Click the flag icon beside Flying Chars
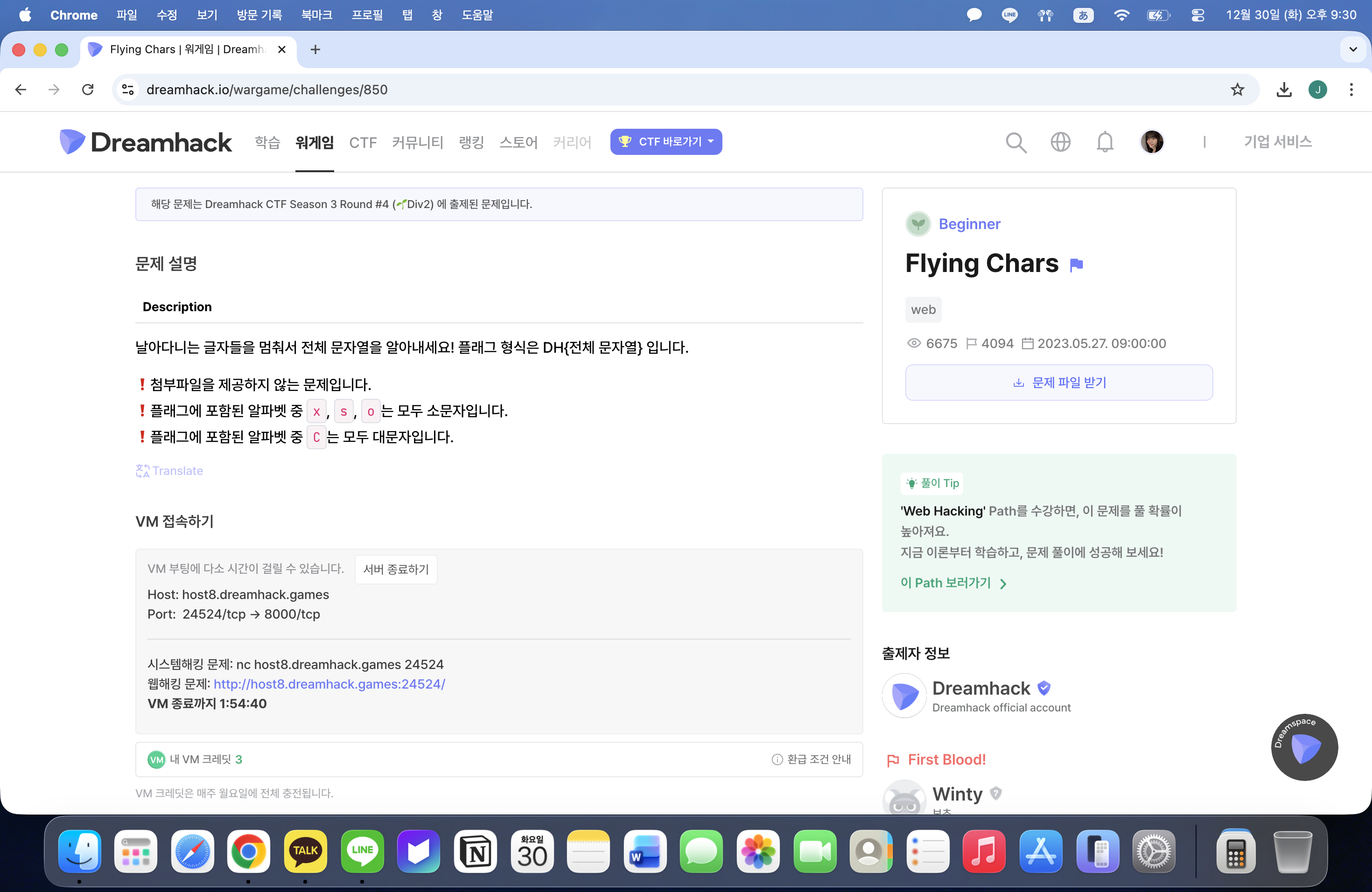Screen dimensions: 1372x892 [x=1076, y=265]
